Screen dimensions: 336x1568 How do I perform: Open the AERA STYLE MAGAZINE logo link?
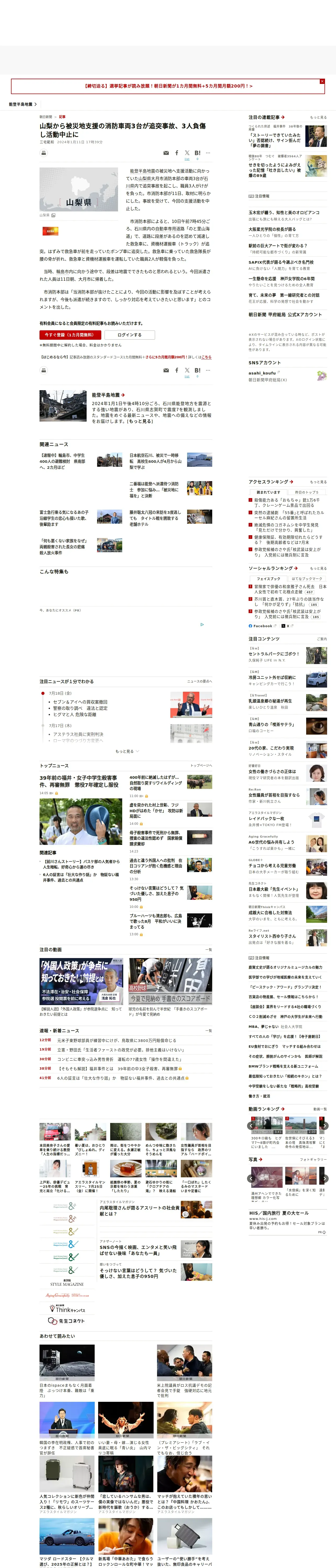[x=66, y=1283]
